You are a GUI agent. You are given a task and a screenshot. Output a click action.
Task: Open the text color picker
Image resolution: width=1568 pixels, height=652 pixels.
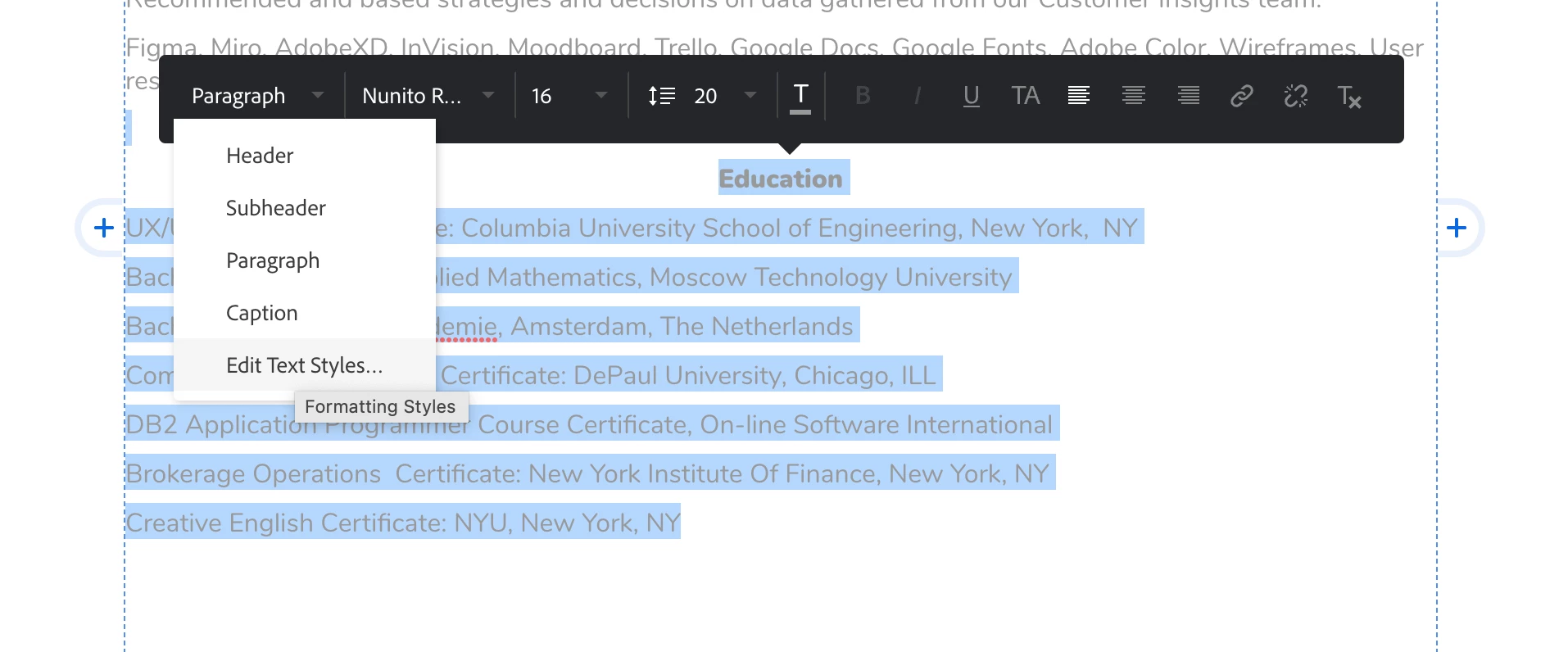(x=800, y=97)
